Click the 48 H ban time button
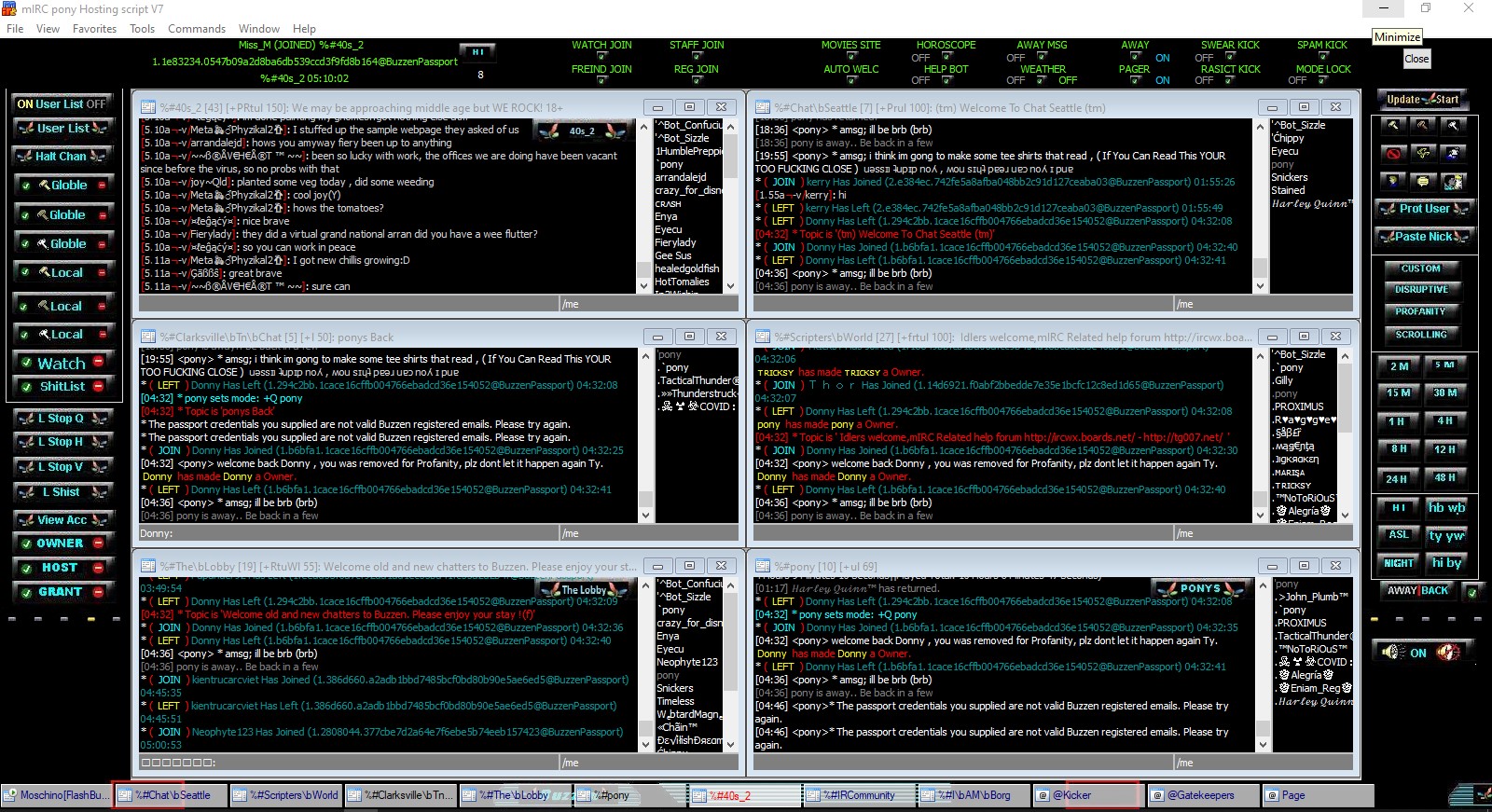 point(1445,478)
